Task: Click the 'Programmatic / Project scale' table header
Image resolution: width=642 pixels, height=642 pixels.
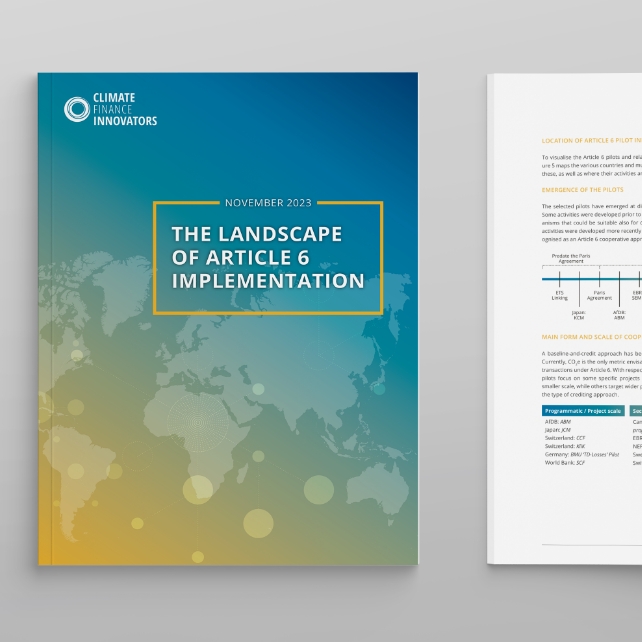Action: pyautogui.click(x=583, y=411)
